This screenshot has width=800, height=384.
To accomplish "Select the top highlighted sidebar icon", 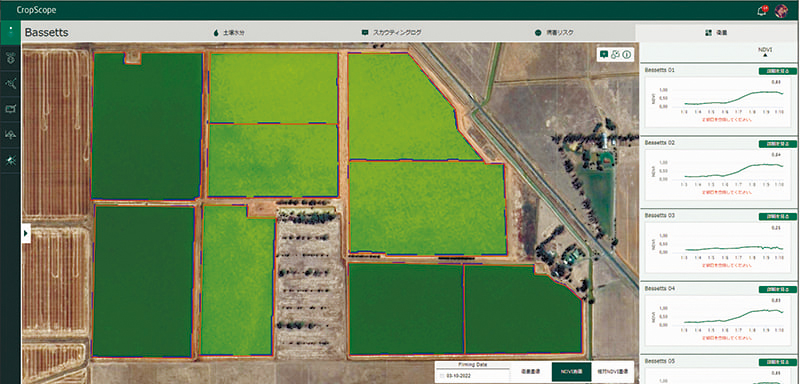I will 10,32.
